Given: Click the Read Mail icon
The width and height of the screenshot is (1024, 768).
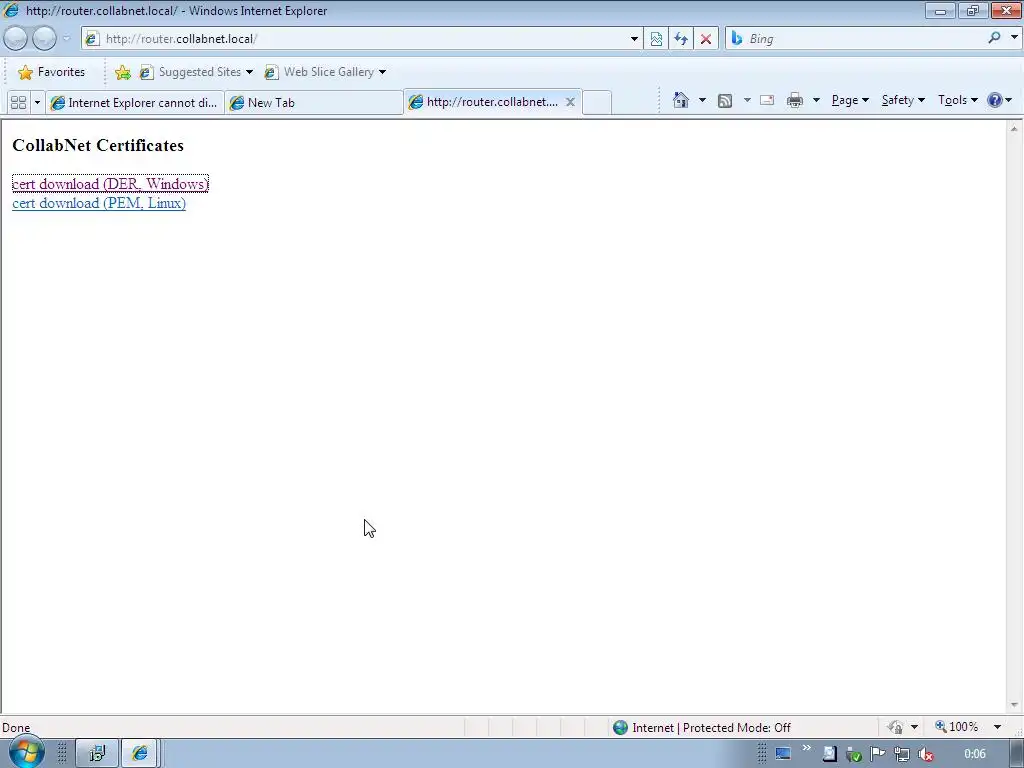Looking at the screenshot, I should [767, 100].
